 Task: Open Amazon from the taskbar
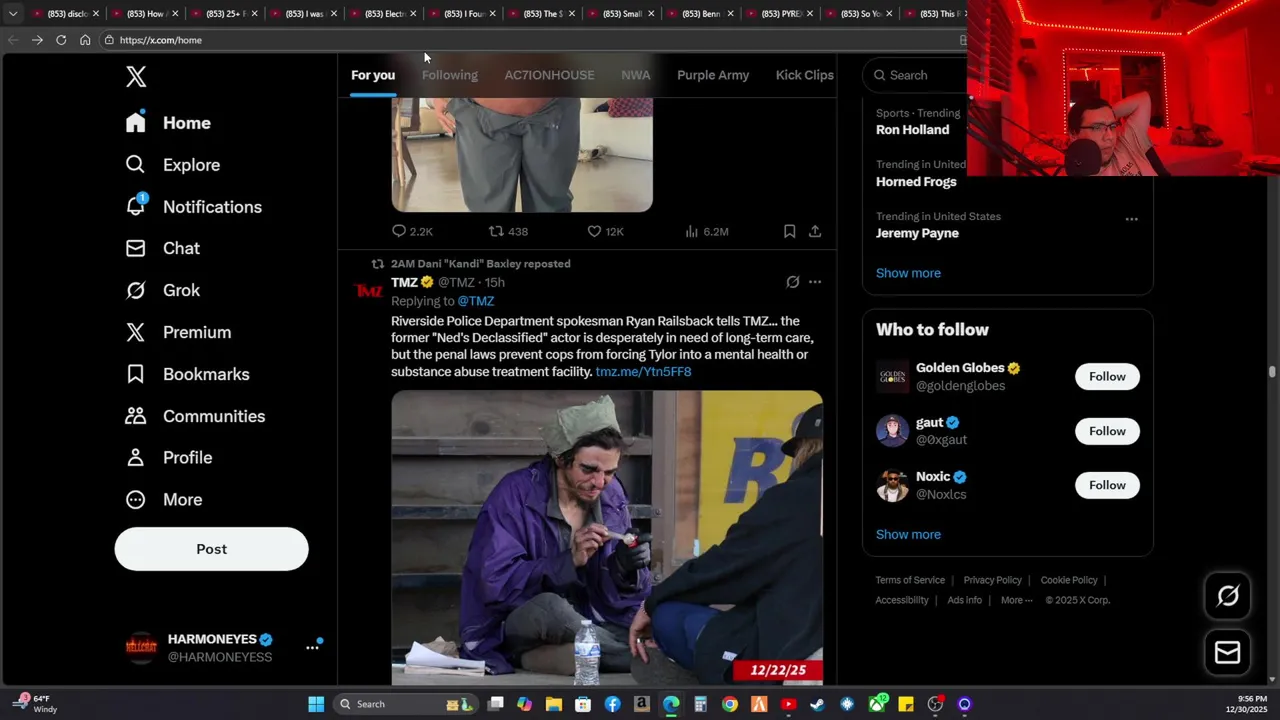click(642, 704)
